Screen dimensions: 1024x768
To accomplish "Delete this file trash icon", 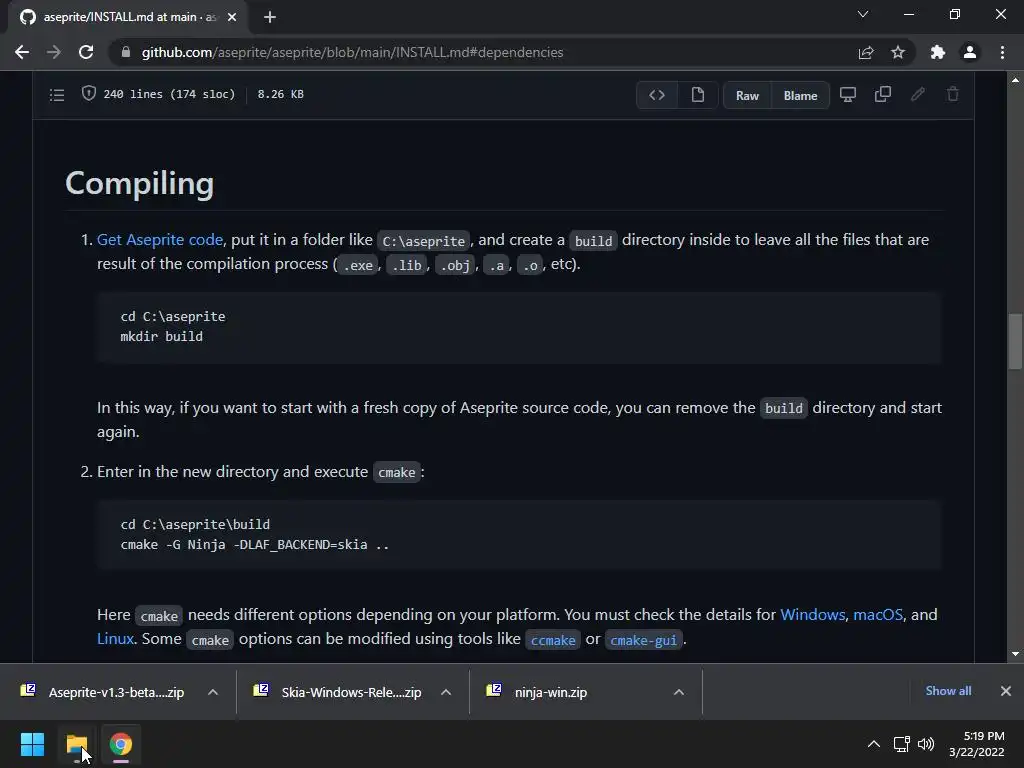I will pos(953,95).
